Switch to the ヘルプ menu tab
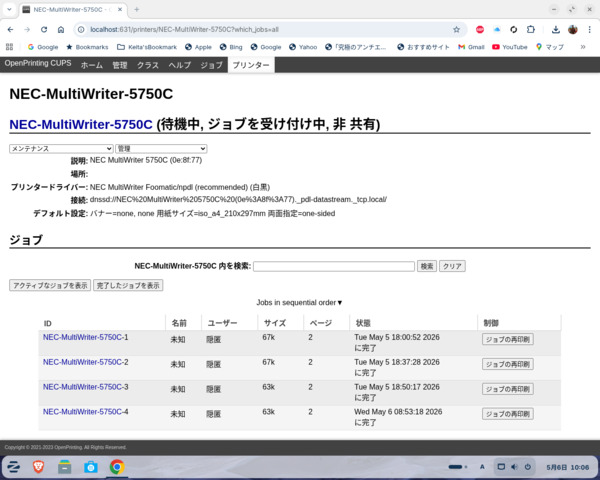This screenshot has height=480, width=600. [x=179, y=65]
